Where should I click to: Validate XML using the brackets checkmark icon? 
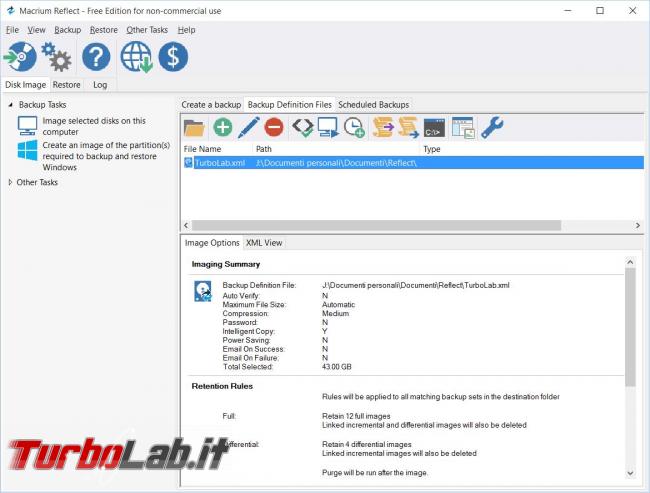coord(302,127)
